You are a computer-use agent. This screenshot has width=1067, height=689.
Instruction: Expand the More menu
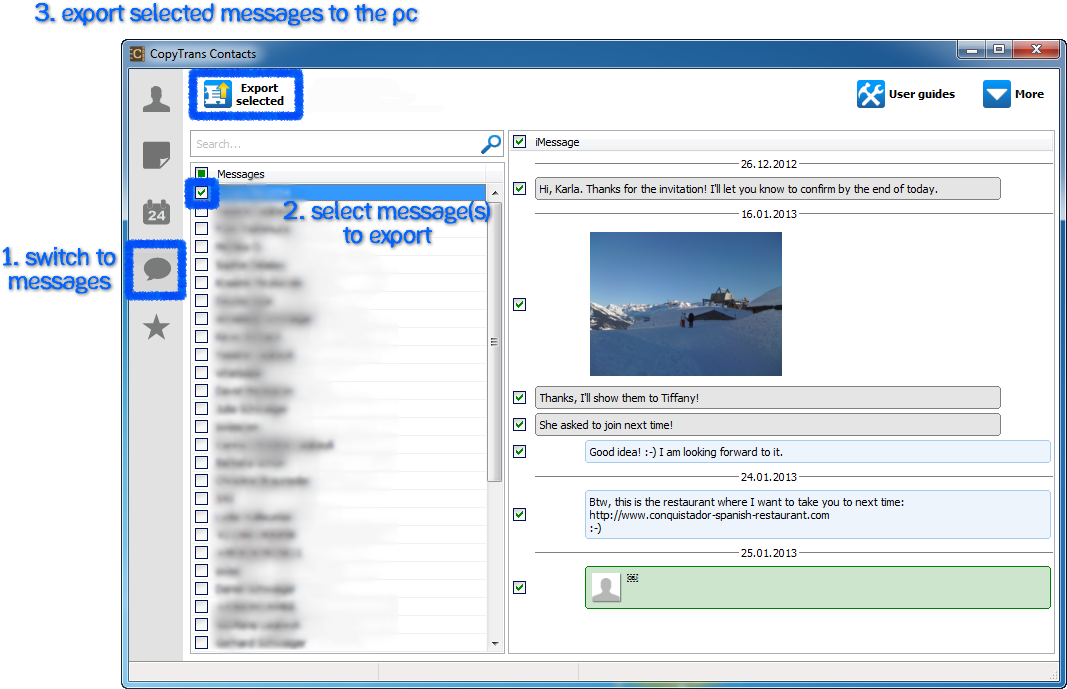coord(1013,94)
